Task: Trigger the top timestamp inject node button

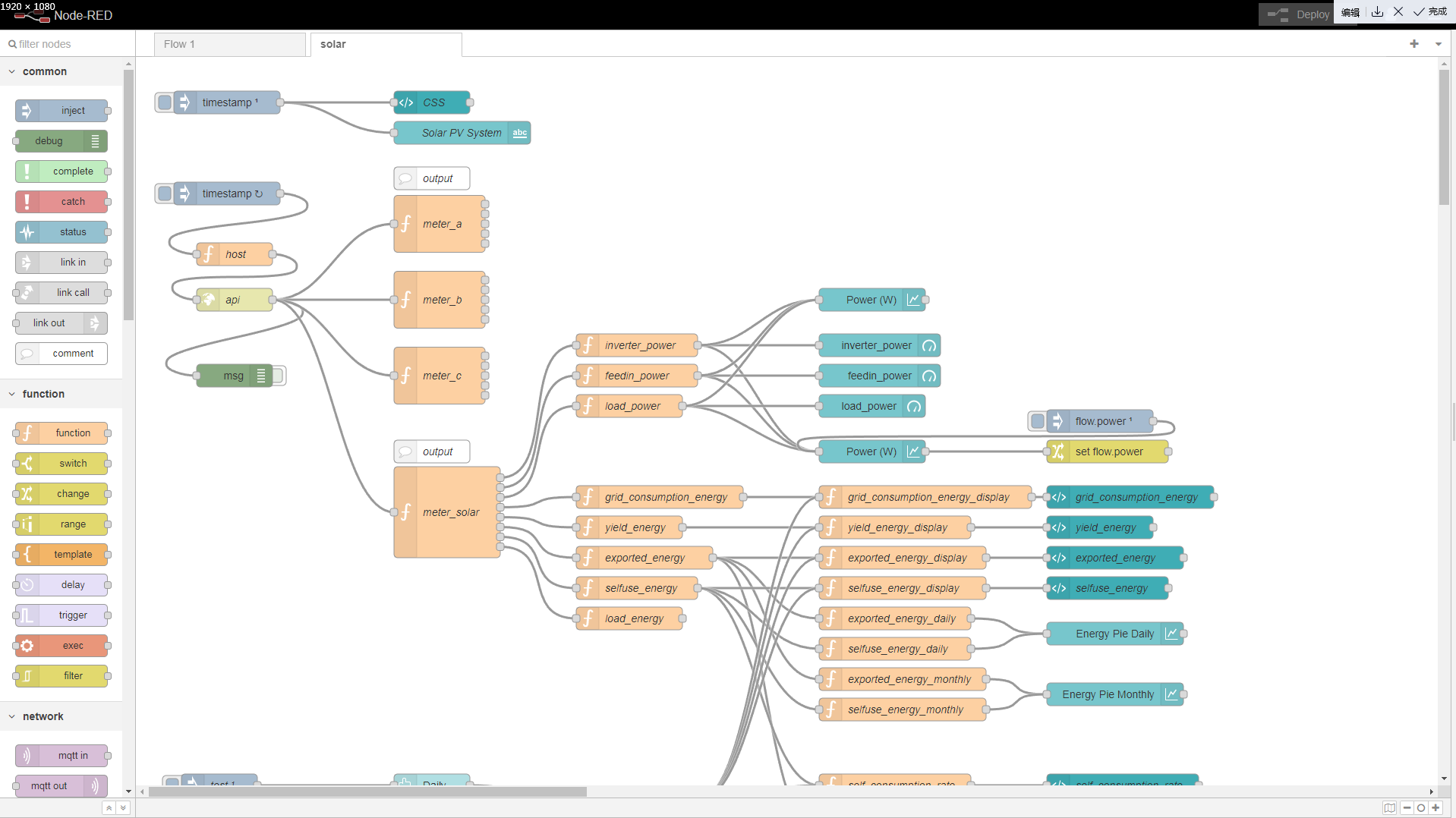Action: [165, 102]
